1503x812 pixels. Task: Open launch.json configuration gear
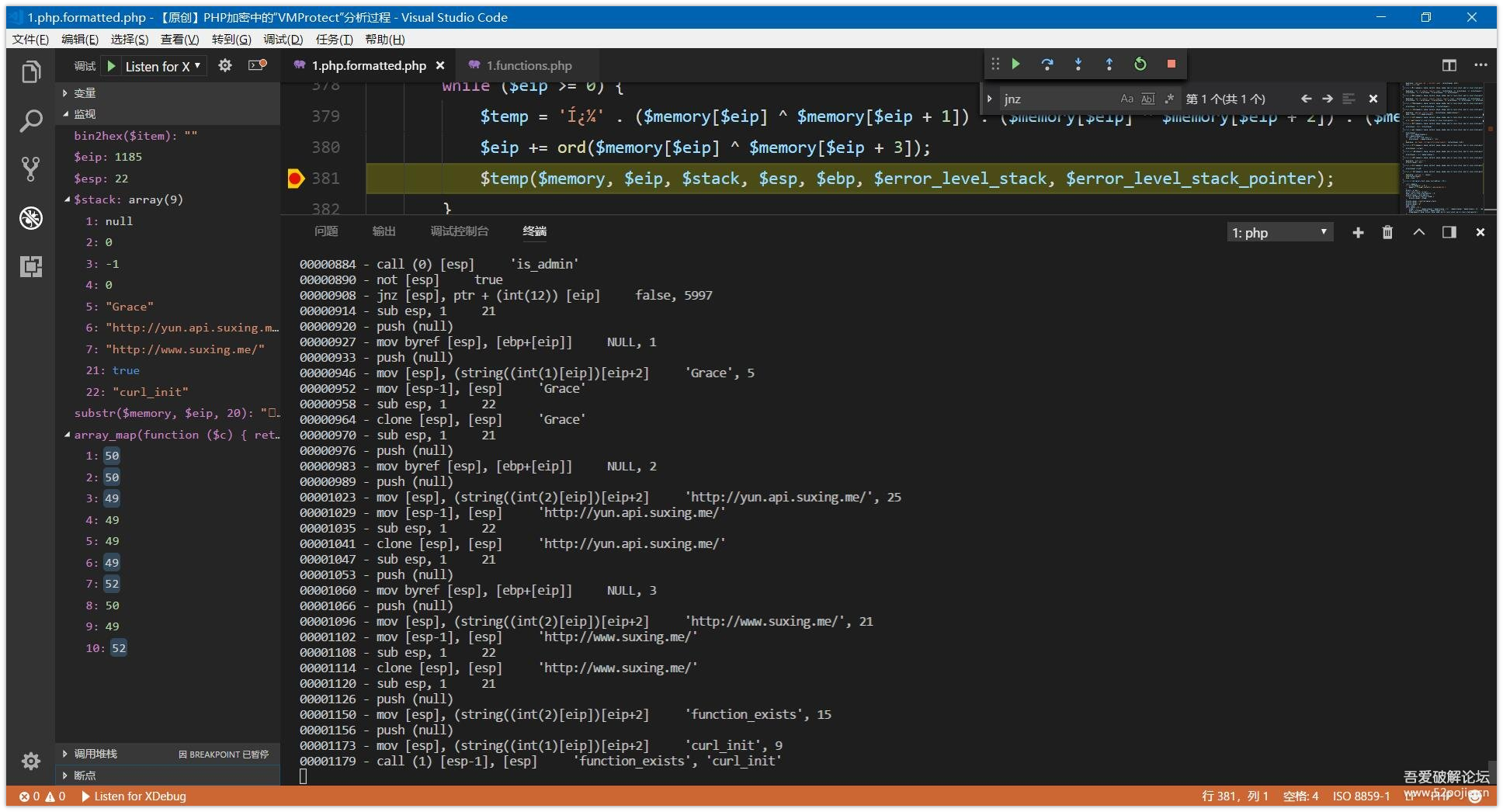coord(225,66)
